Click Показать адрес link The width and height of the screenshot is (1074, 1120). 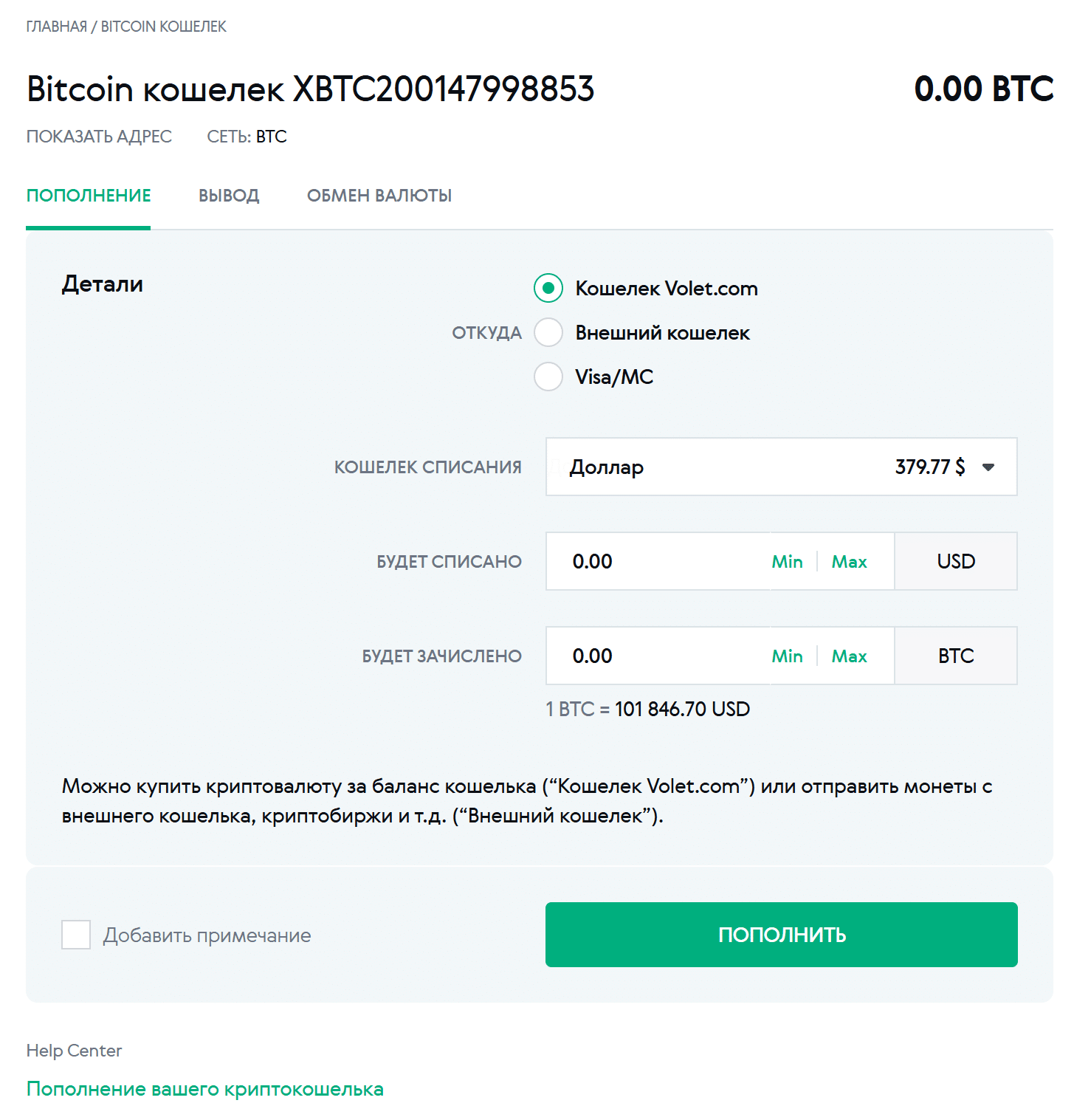click(x=99, y=137)
